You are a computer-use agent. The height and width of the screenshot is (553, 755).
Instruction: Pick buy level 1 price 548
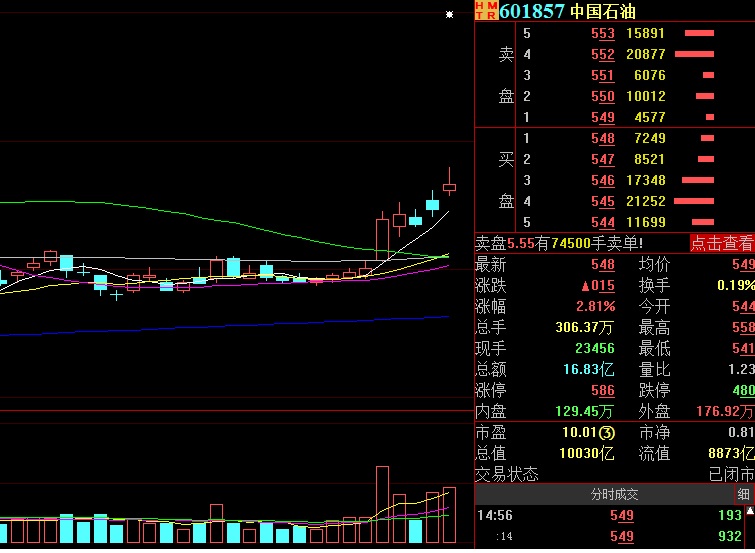[x=603, y=138]
